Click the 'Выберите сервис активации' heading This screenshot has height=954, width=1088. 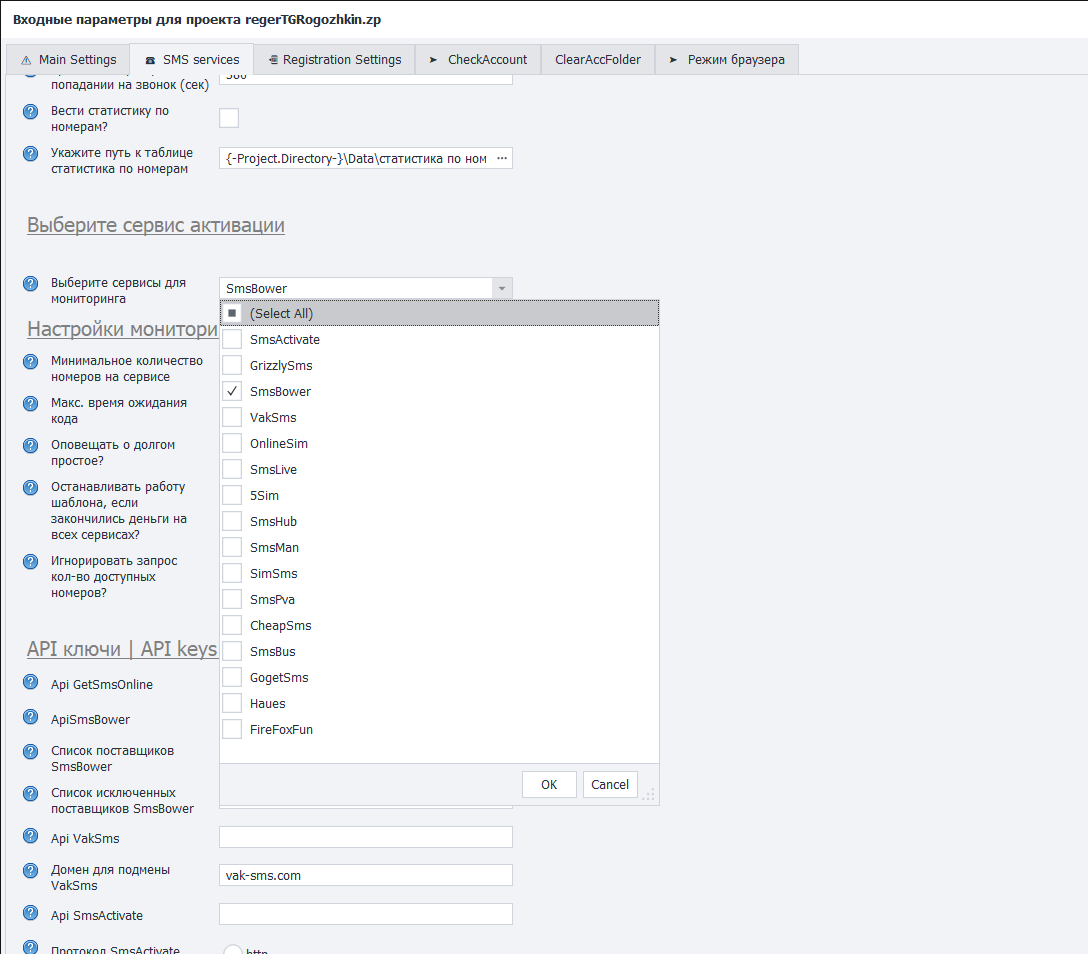point(155,225)
